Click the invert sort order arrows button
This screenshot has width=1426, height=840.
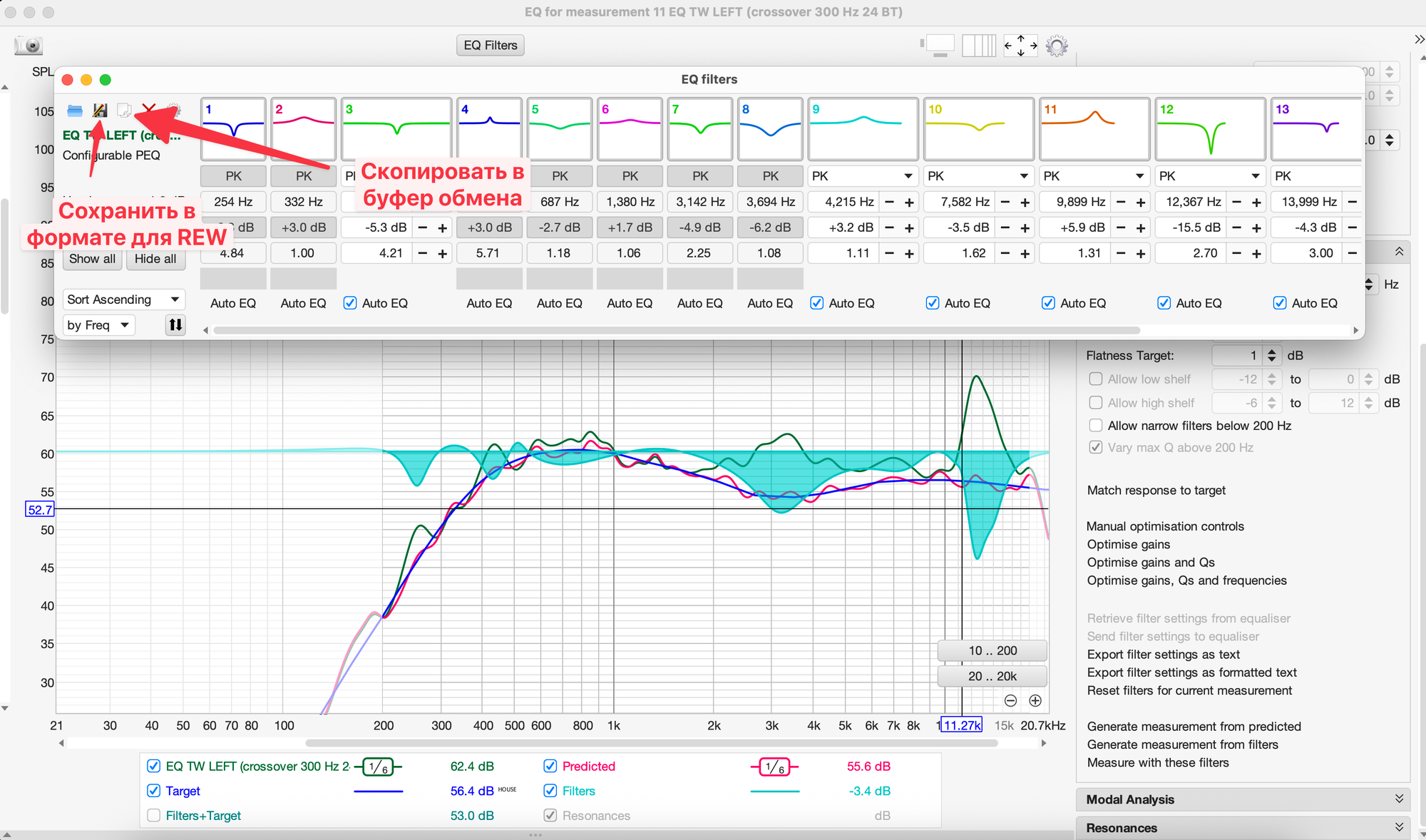click(175, 325)
